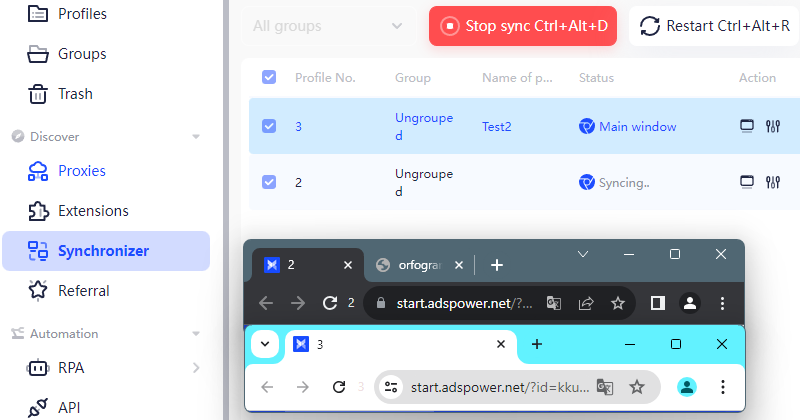Image resolution: width=800 pixels, height=420 pixels.
Task: Open new tab in dark browser window
Action: point(496,265)
